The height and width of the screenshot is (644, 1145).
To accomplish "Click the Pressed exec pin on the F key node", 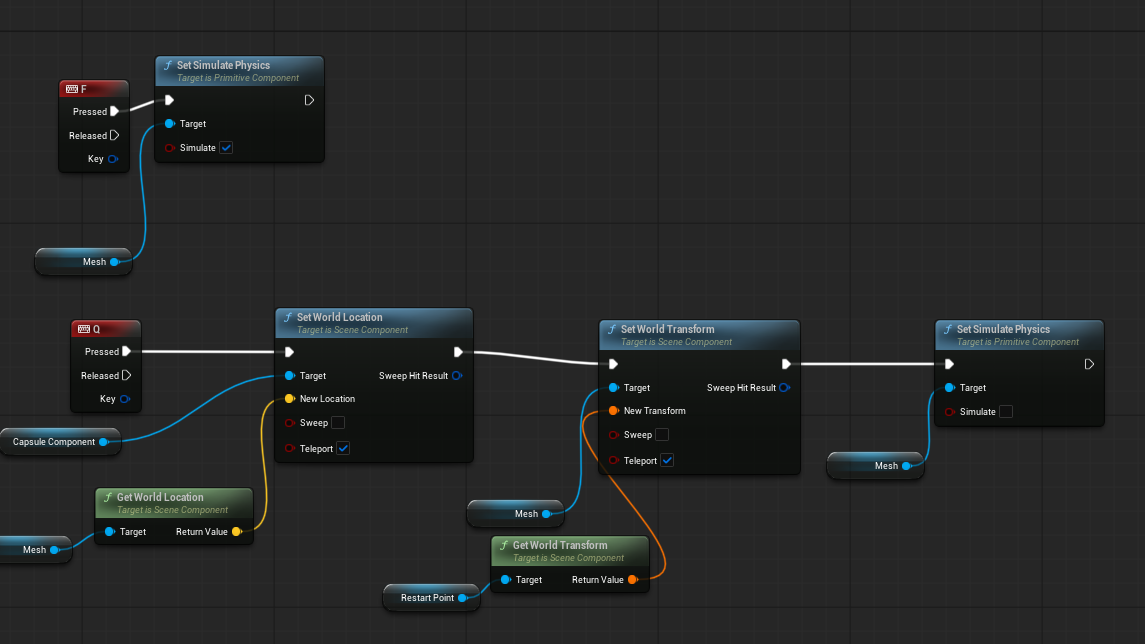I will [x=114, y=112].
